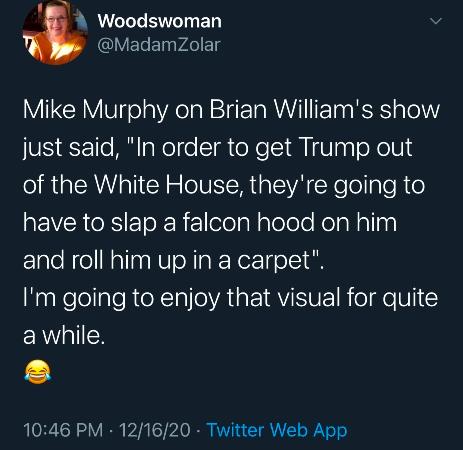Viewport: 463px width, 450px height.
Task: Click the Twitter Web App source link
Action: [277, 430]
